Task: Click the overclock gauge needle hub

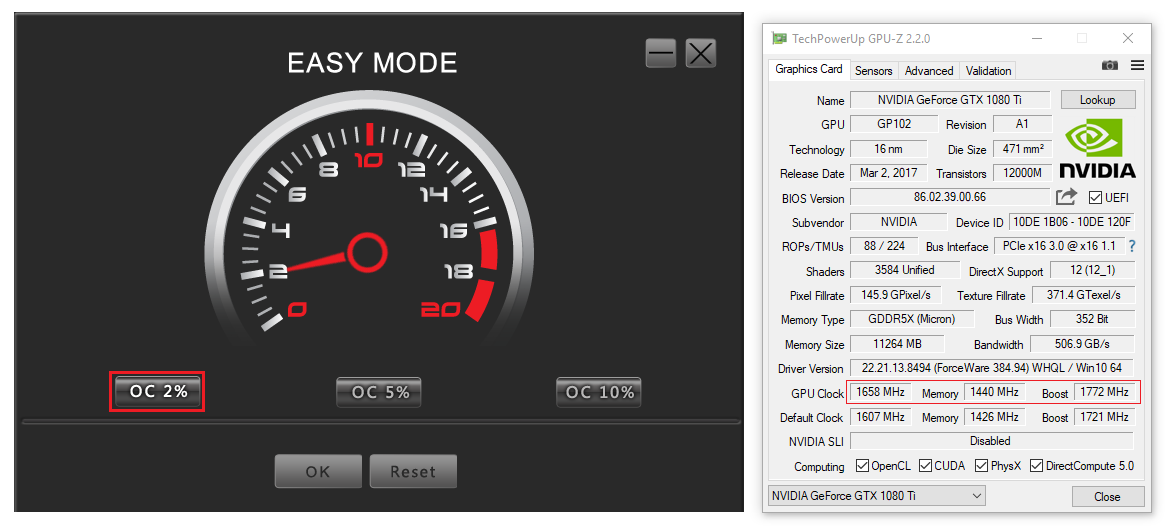Action: [368, 252]
